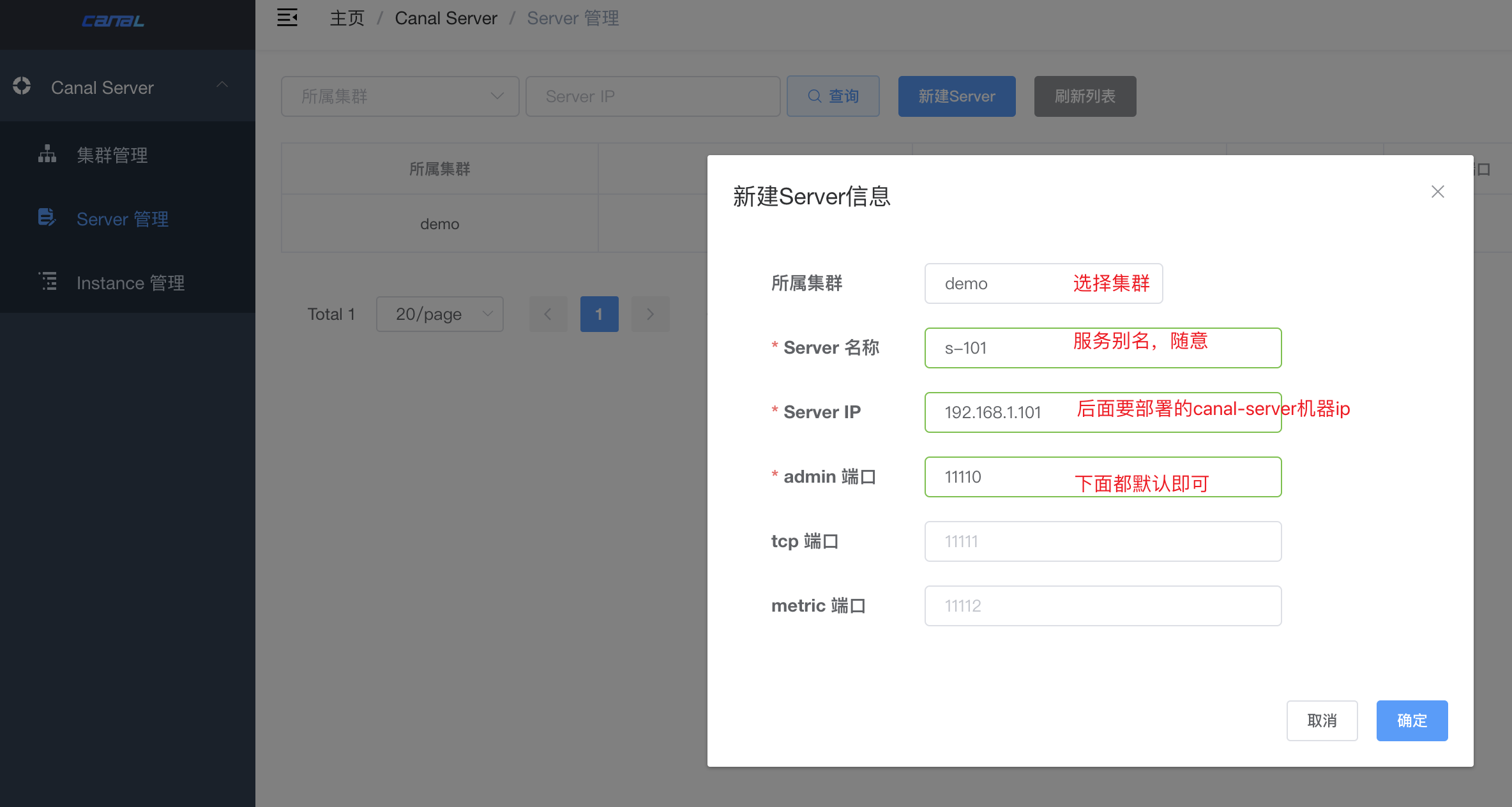Image resolution: width=1512 pixels, height=807 pixels.
Task: Click the Total 1 pagination text
Action: (x=331, y=314)
